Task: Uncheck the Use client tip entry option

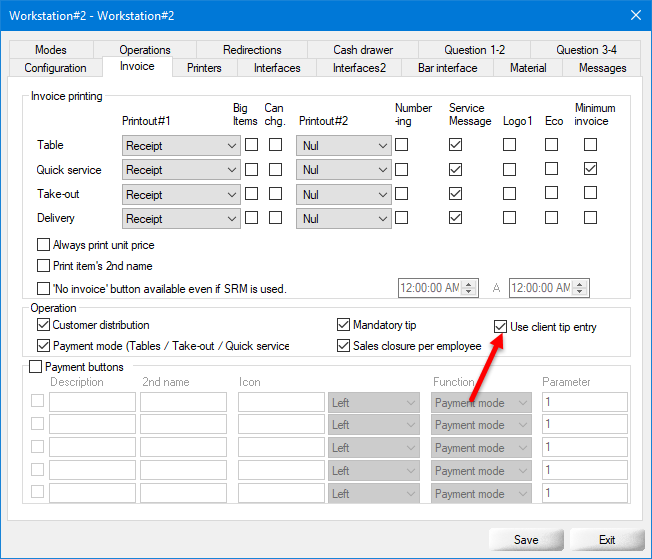Action: [501, 327]
